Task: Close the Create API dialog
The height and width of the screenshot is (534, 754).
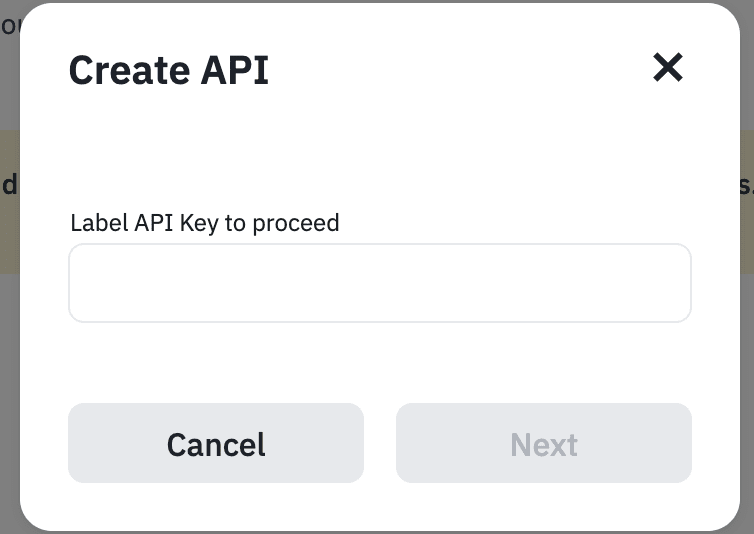Action: (x=667, y=68)
